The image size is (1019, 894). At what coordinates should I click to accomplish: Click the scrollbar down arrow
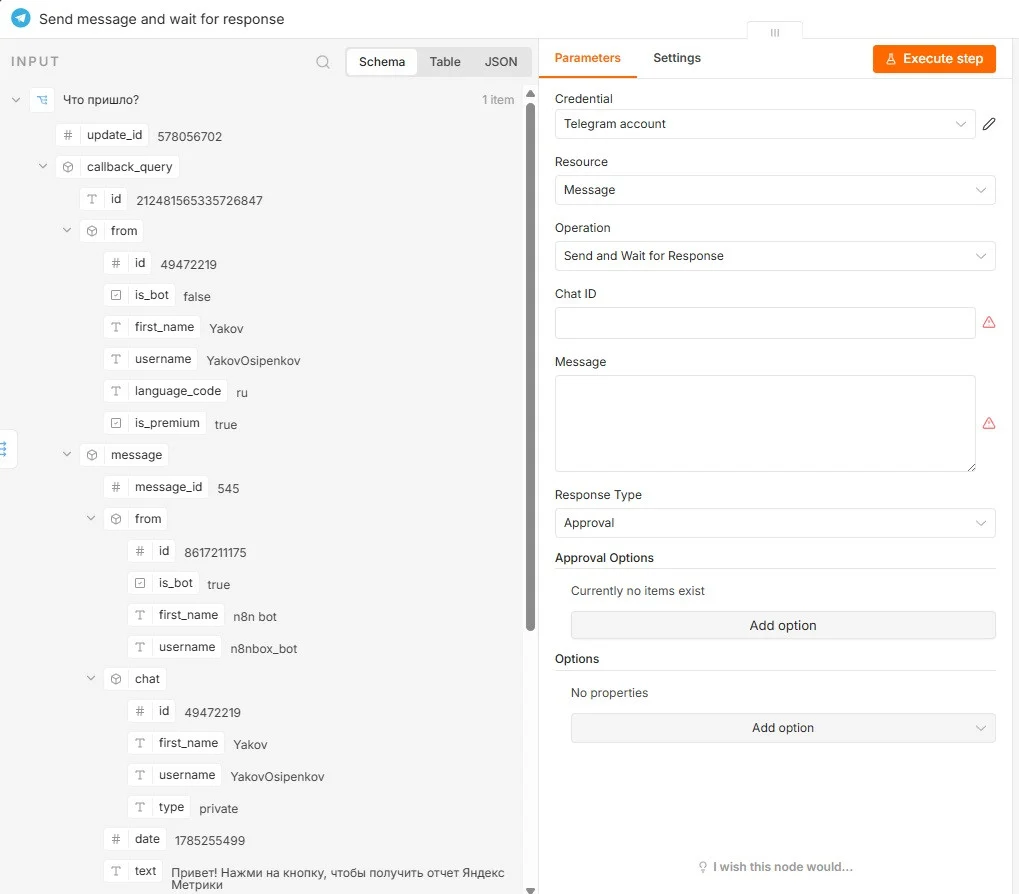coord(530,890)
